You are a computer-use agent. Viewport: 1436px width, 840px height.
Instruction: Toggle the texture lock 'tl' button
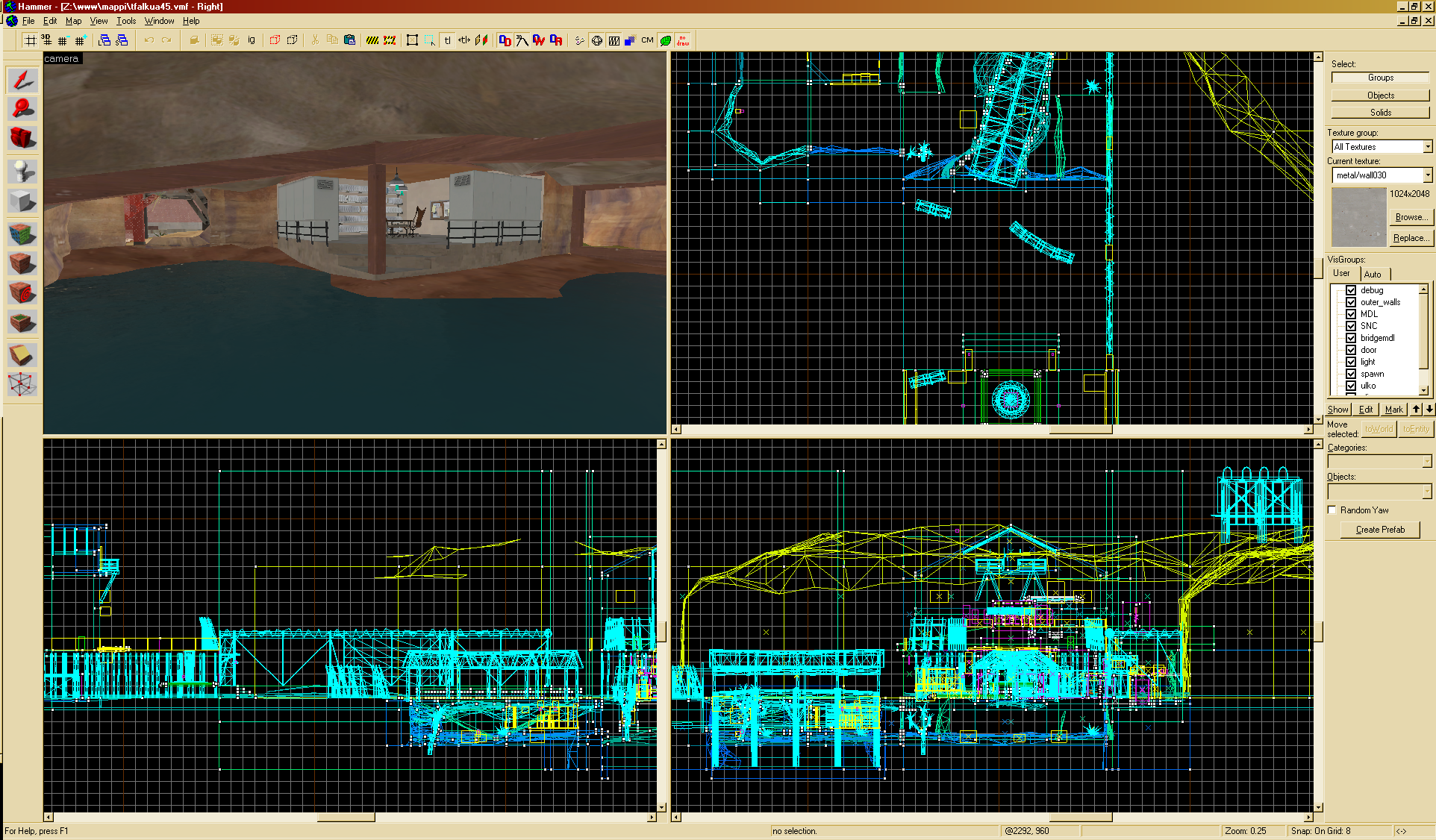pyautogui.click(x=447, y=40)
